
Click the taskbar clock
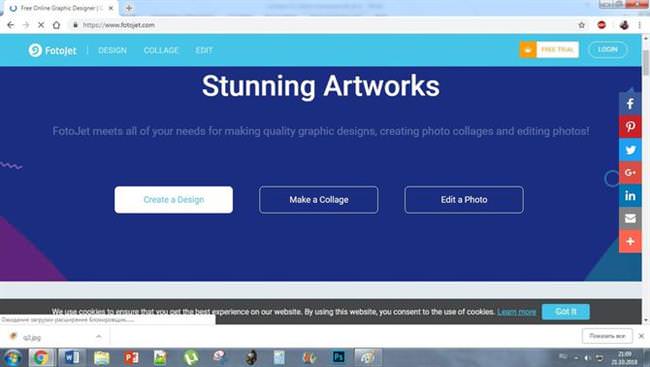click(x=625, y=358)
